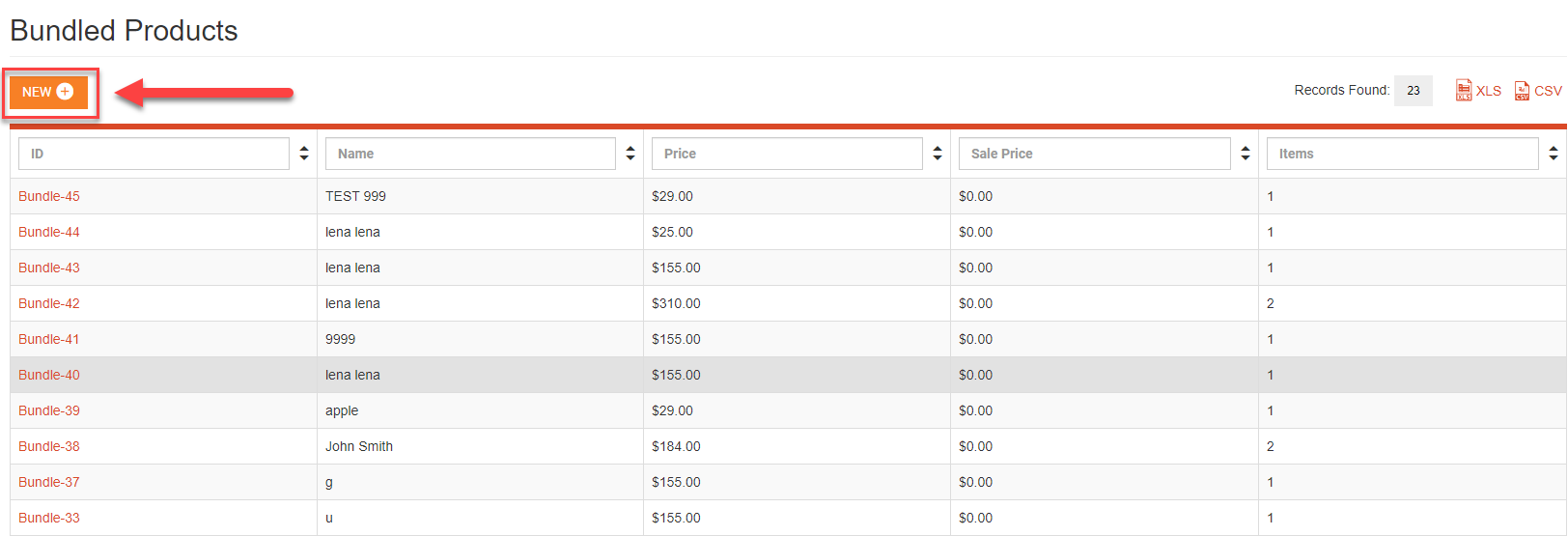Click Bundle-45's $29.00 price cell
Screen dimensions: 1568x536
click(797, 196)
